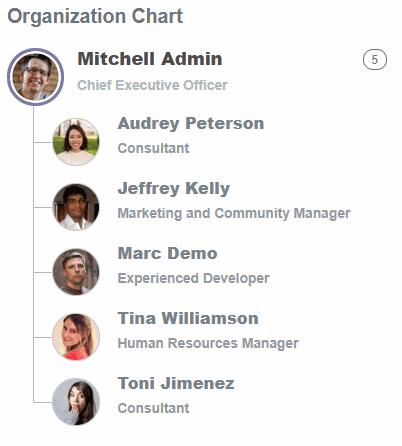The width and height of the screenshot is (402, 446).
Task: Click Consultant title under Toni Jimenez
Action: 153,408
